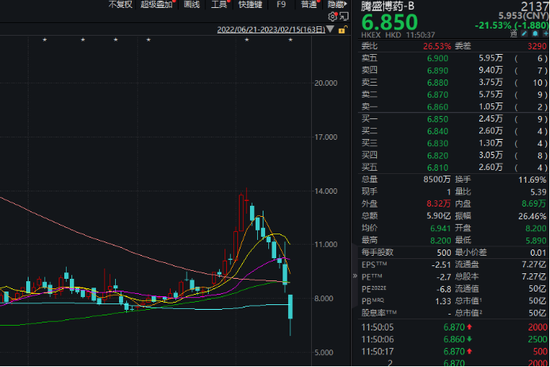Click the 卖一 ask price 6.860
The width and height of the screenshot is (550, 367).
(437, 107)
